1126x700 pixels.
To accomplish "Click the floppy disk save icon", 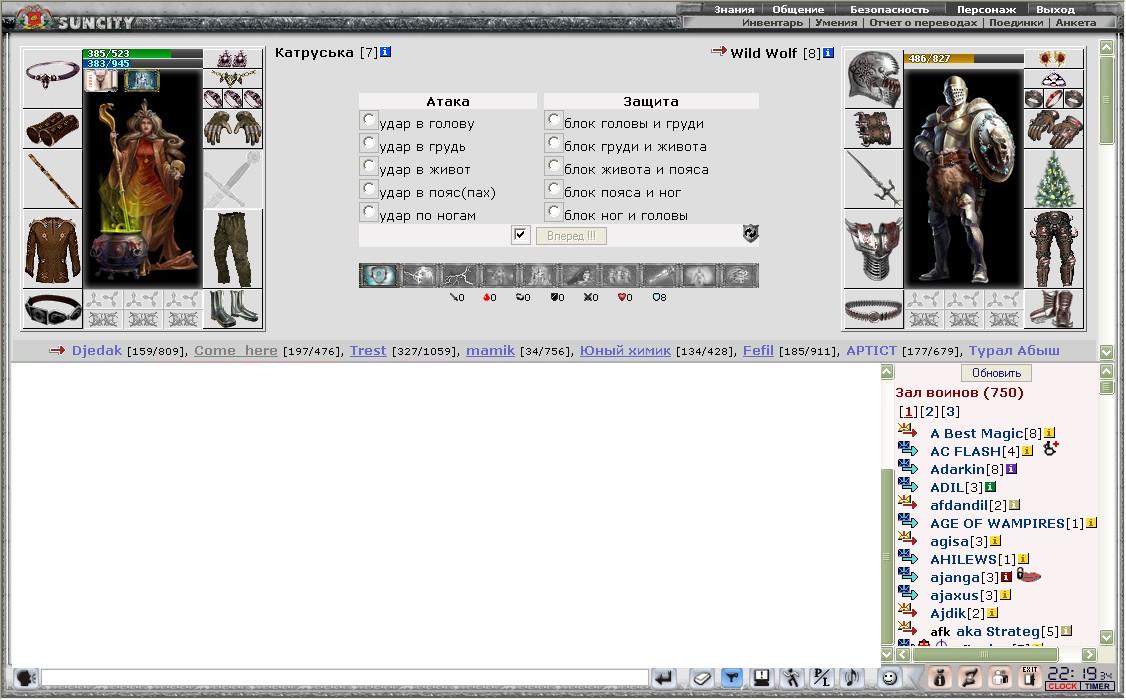I will 761,677.
